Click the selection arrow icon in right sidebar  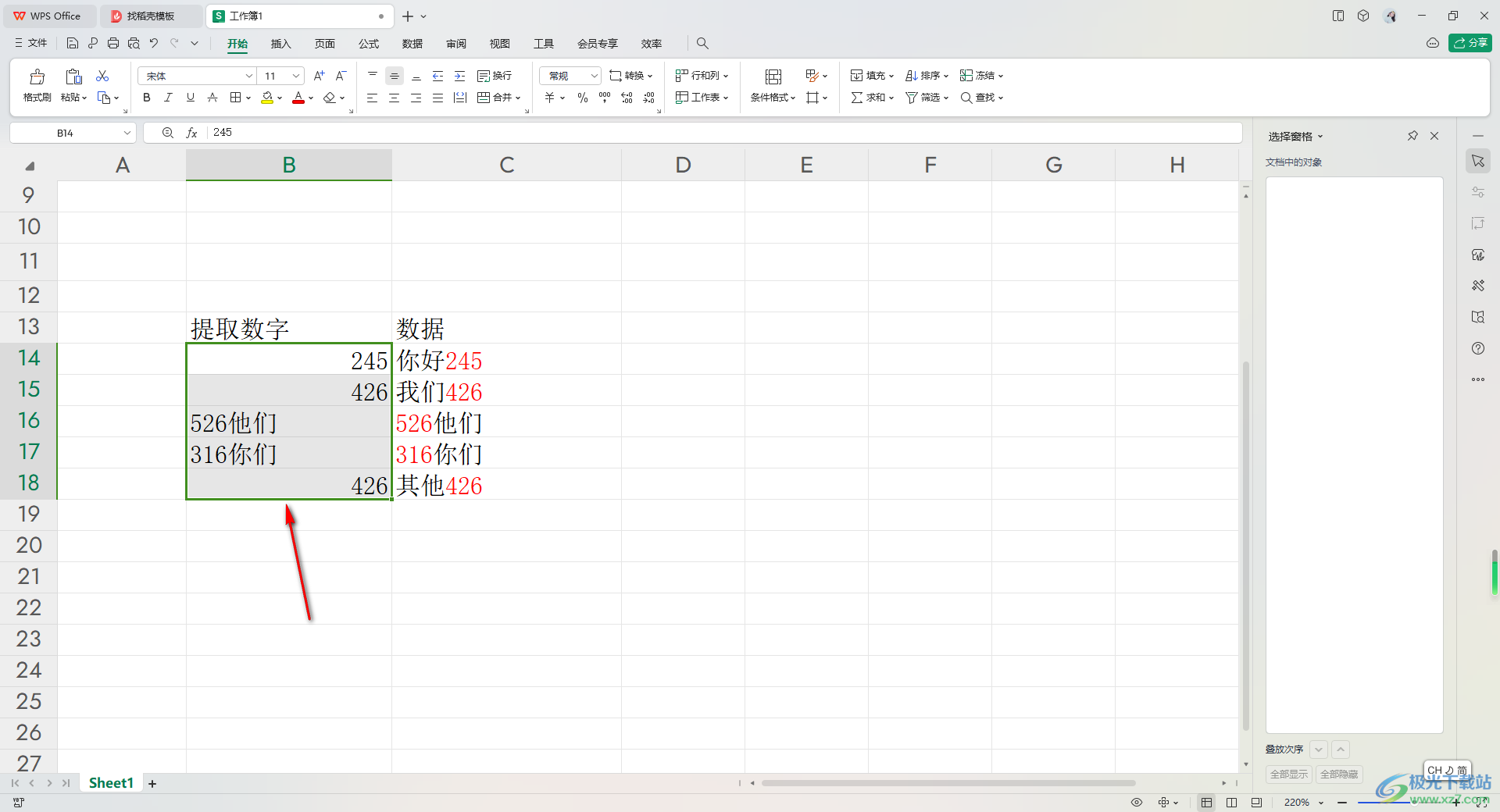1478,161
